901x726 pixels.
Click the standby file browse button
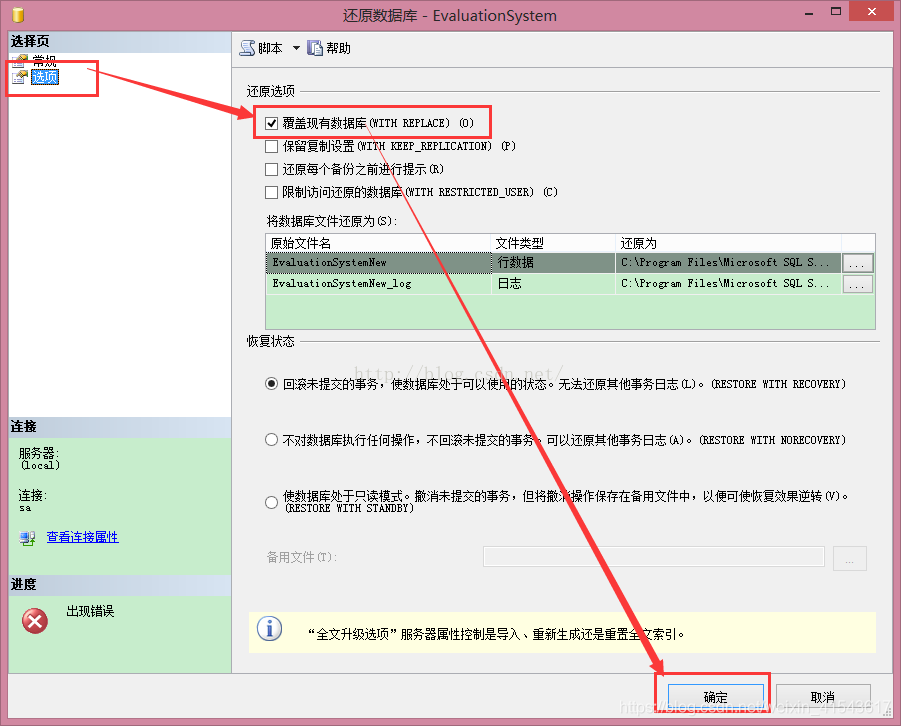click(x=850, y=558)
